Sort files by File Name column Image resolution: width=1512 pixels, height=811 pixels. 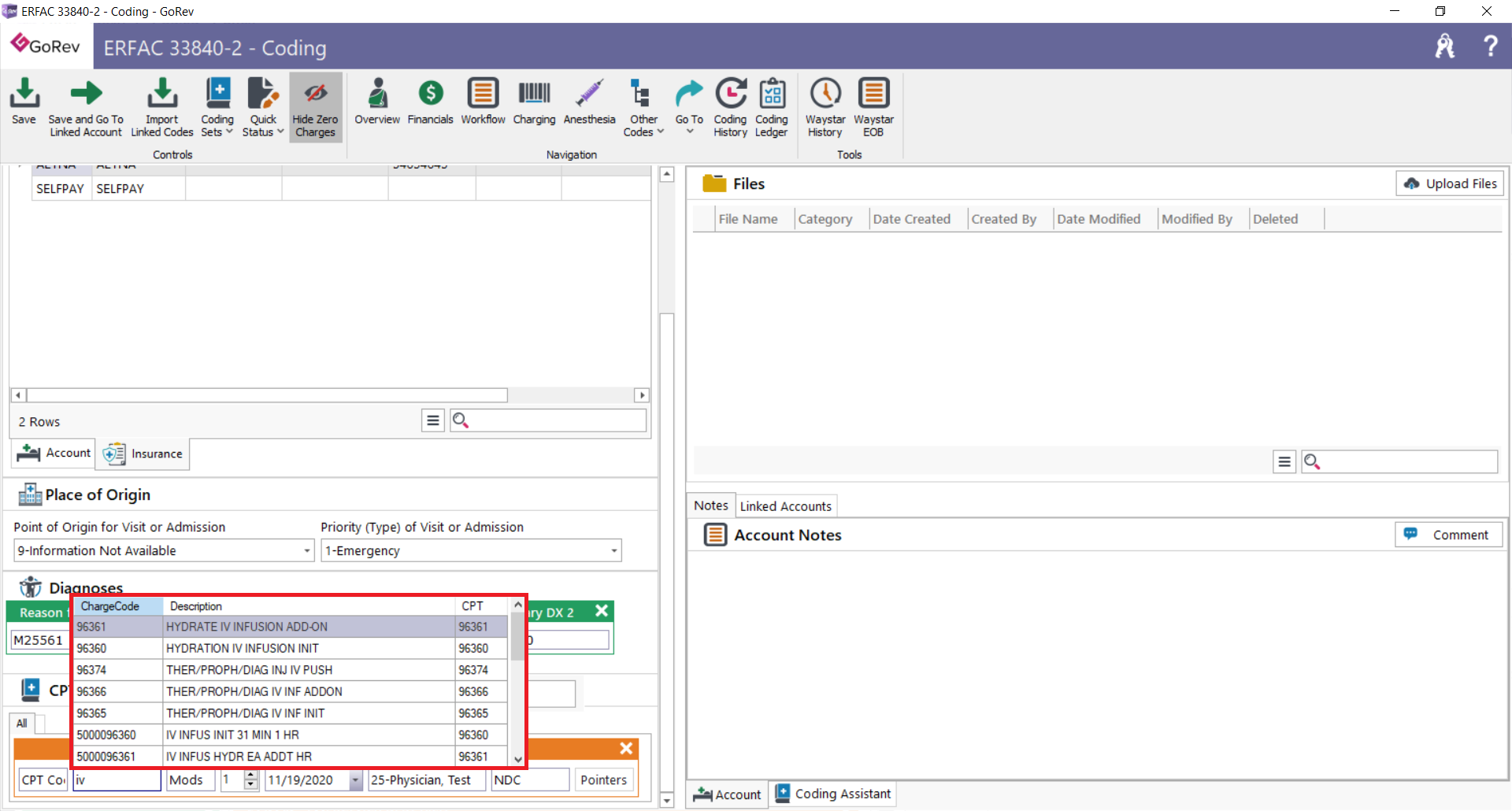748,219
